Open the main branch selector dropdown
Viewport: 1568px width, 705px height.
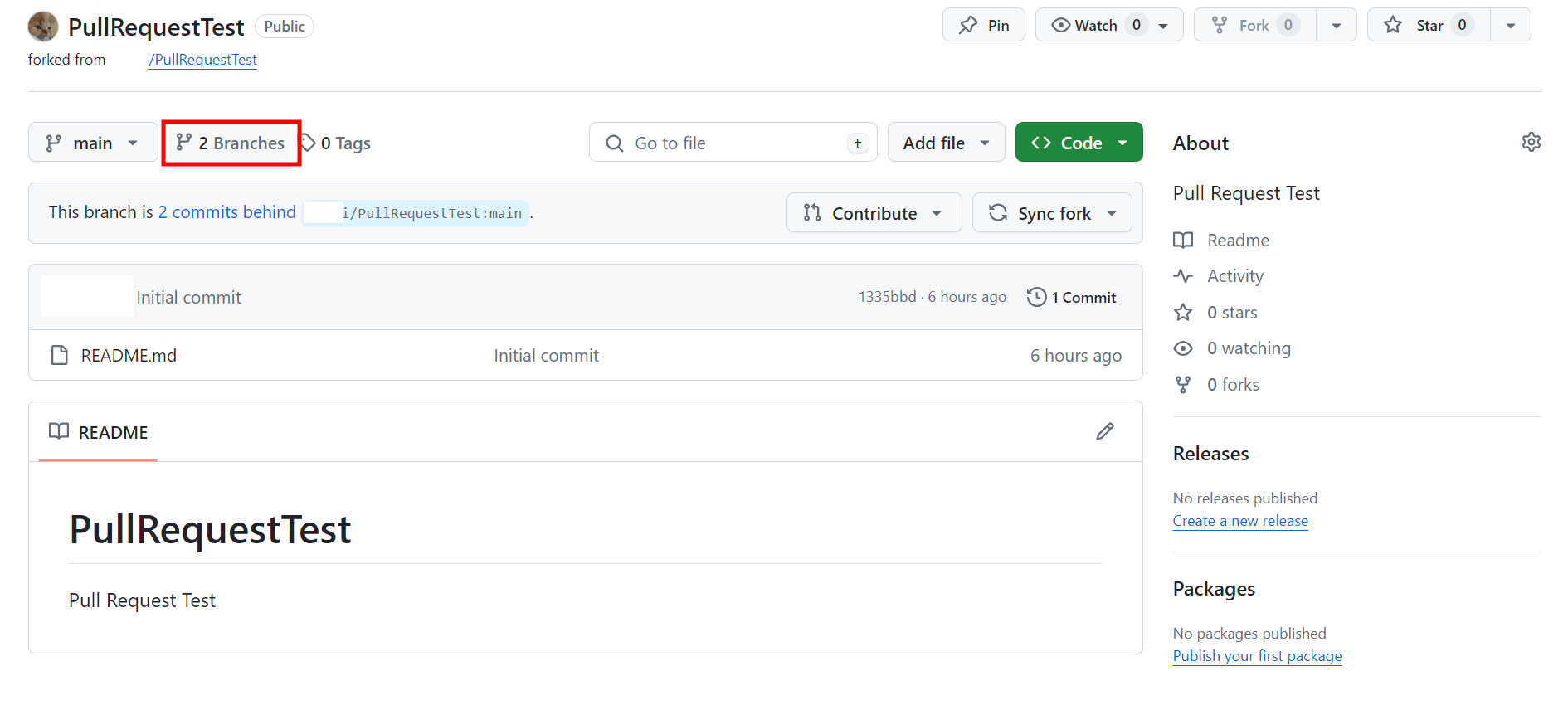point(93,143)
